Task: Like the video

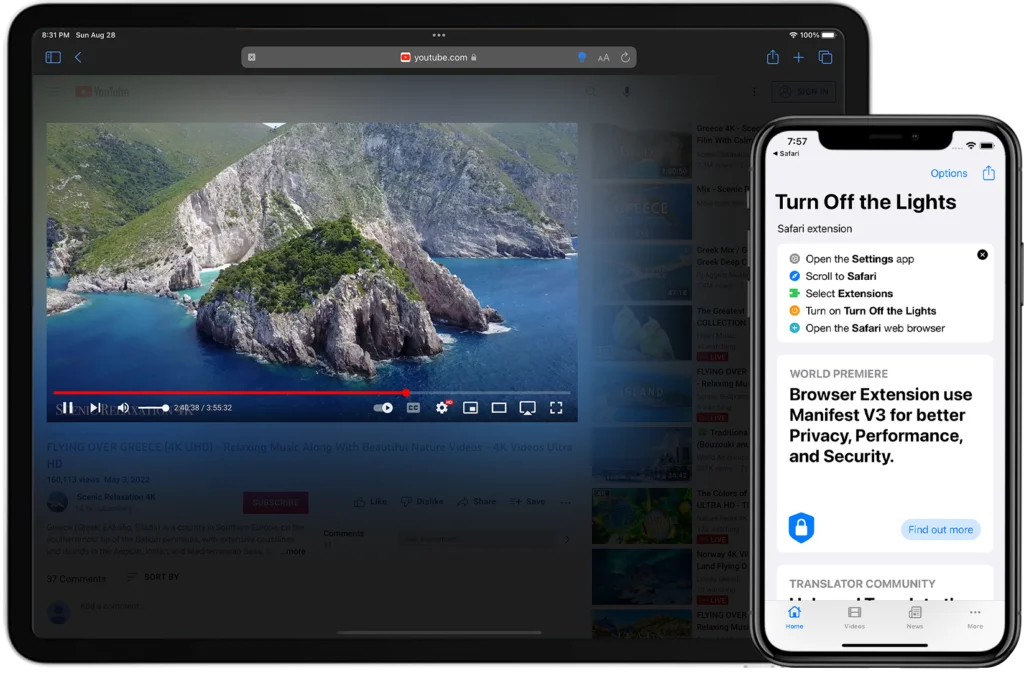Action: tap(370, 502)
